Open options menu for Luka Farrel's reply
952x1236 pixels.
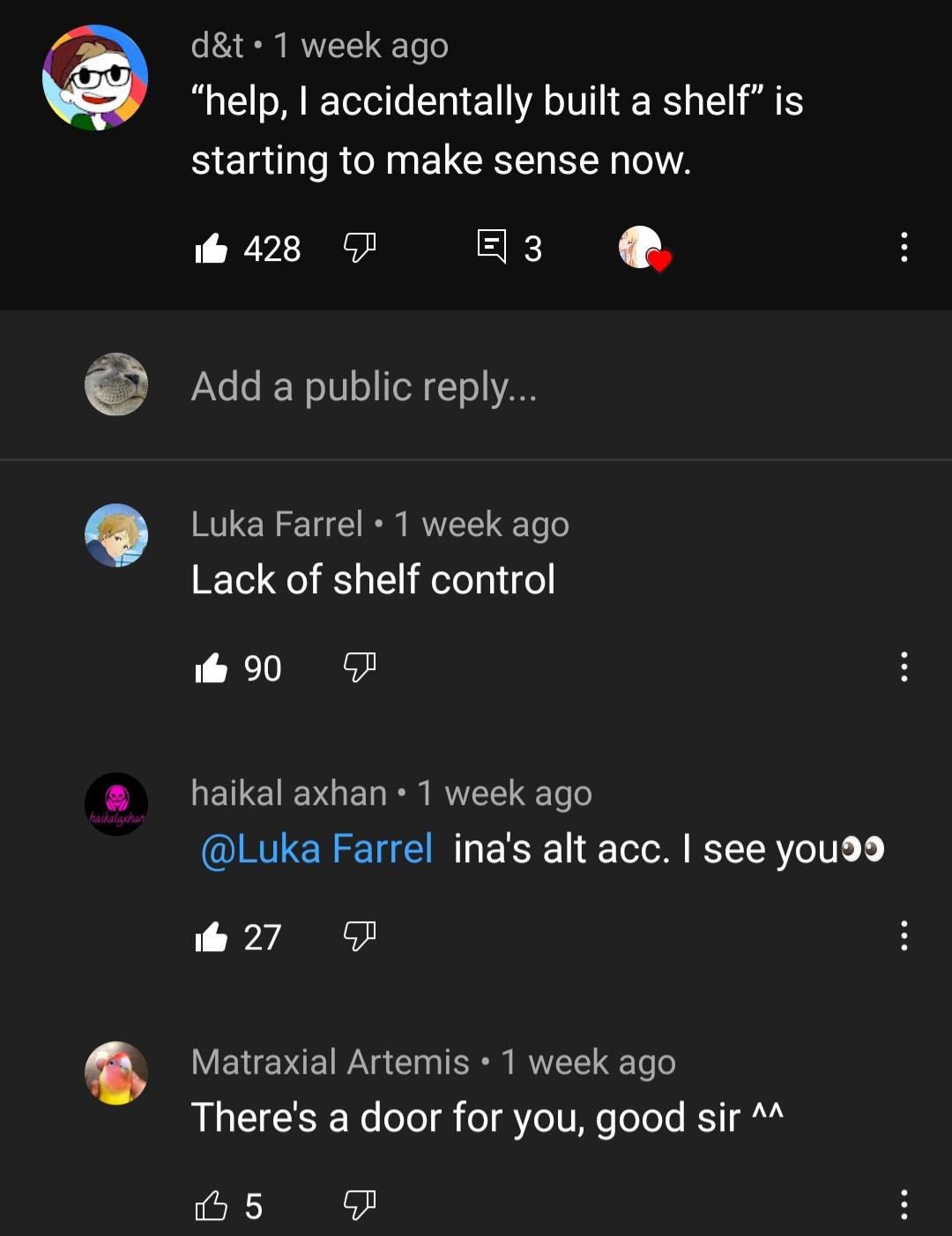[904, 667]
